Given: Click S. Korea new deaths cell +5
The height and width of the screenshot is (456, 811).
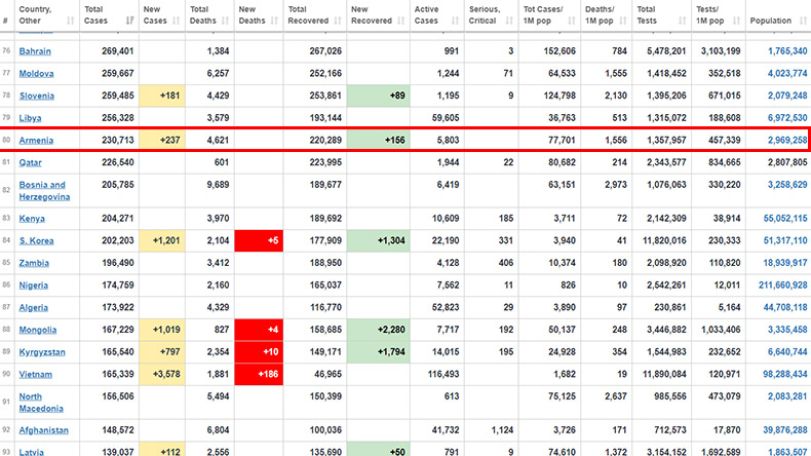Looking at the screenshot, I should [x=259, y=241].
